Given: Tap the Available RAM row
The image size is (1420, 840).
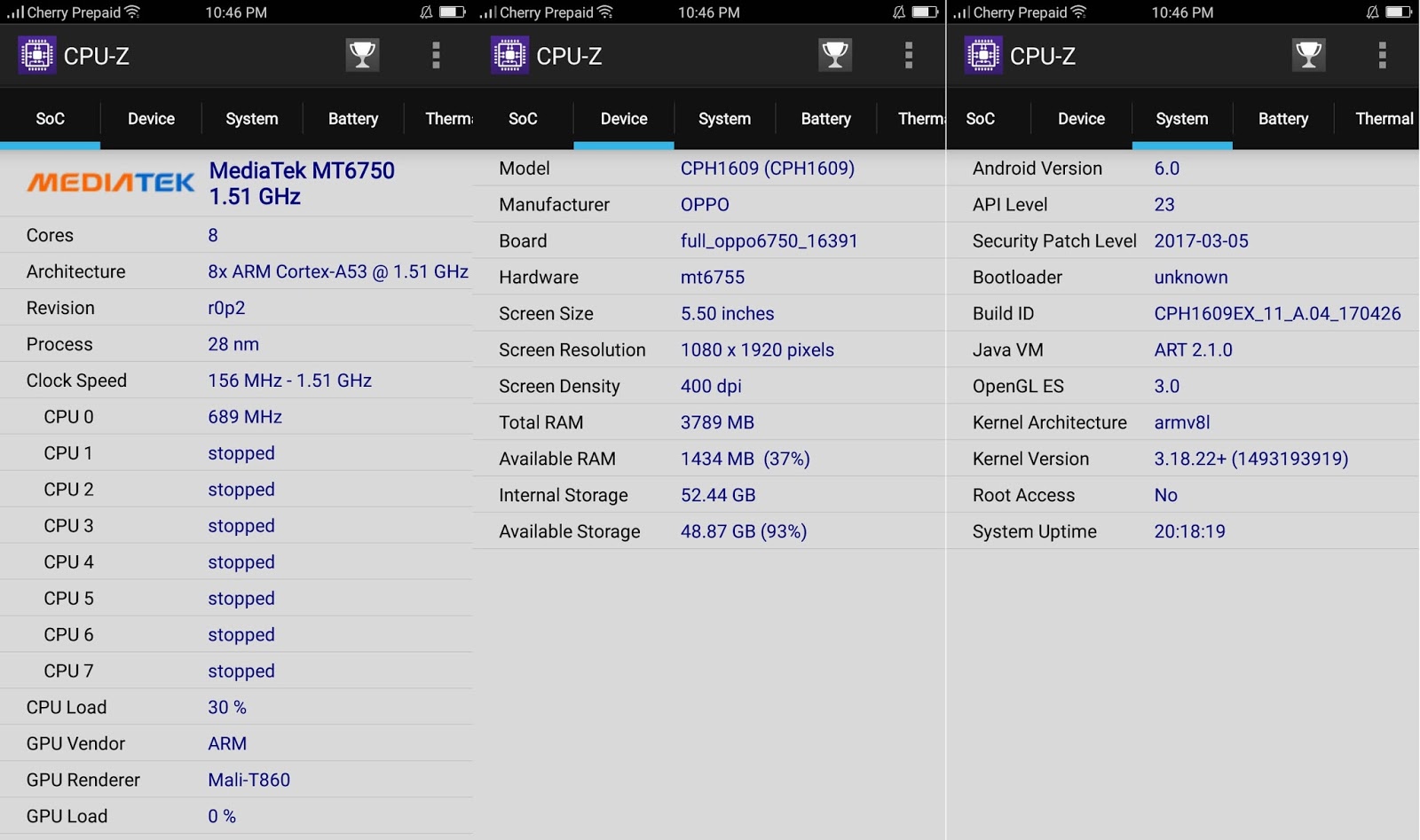Looking at the screenshot, I should click(708, 459).
